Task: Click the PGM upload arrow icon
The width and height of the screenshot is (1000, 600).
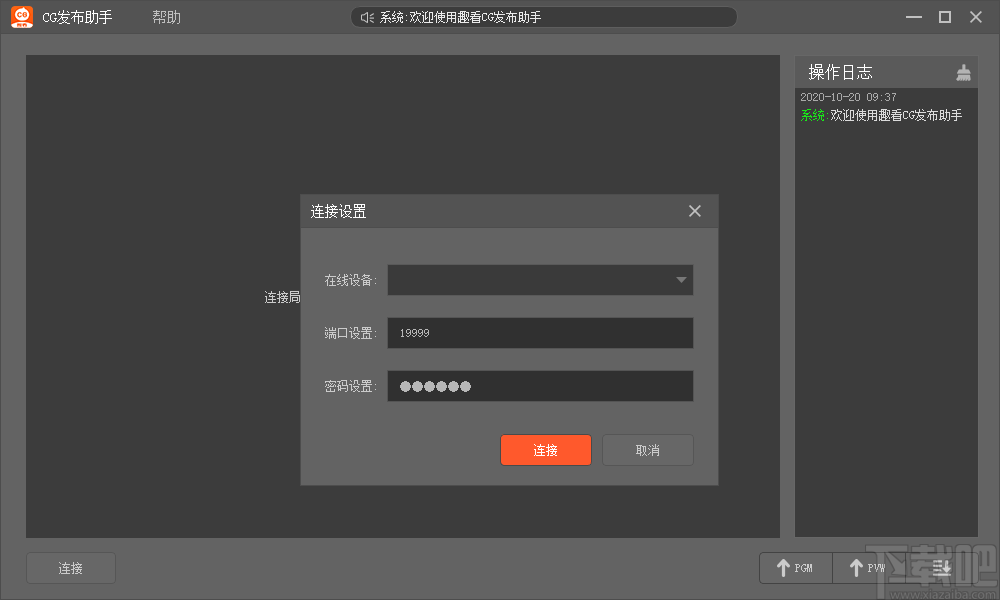Action: tap(782, 567)
